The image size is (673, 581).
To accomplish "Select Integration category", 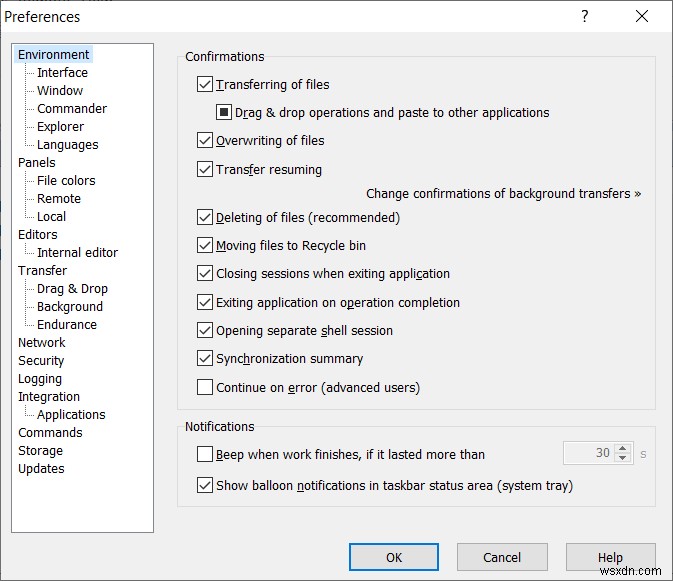I will [x=49, y=397].
